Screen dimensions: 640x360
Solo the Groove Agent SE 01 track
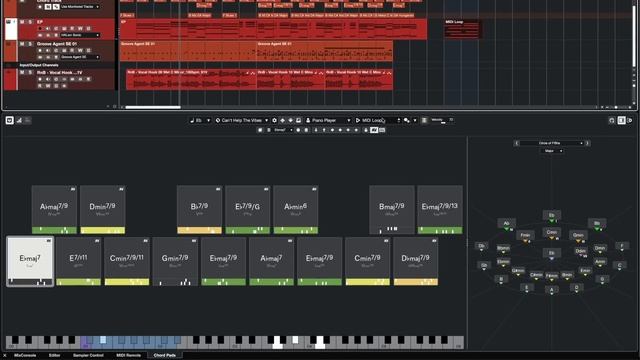30,44
